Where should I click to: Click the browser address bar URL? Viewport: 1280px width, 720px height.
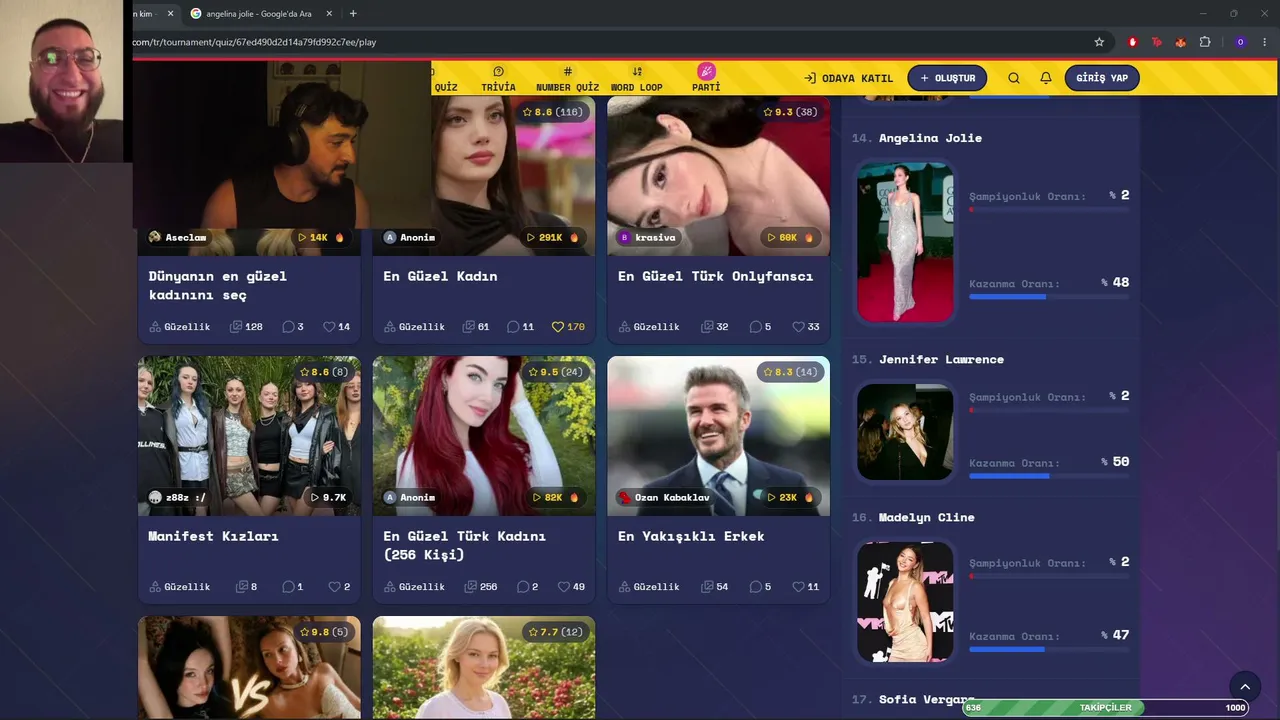(254, 42)
